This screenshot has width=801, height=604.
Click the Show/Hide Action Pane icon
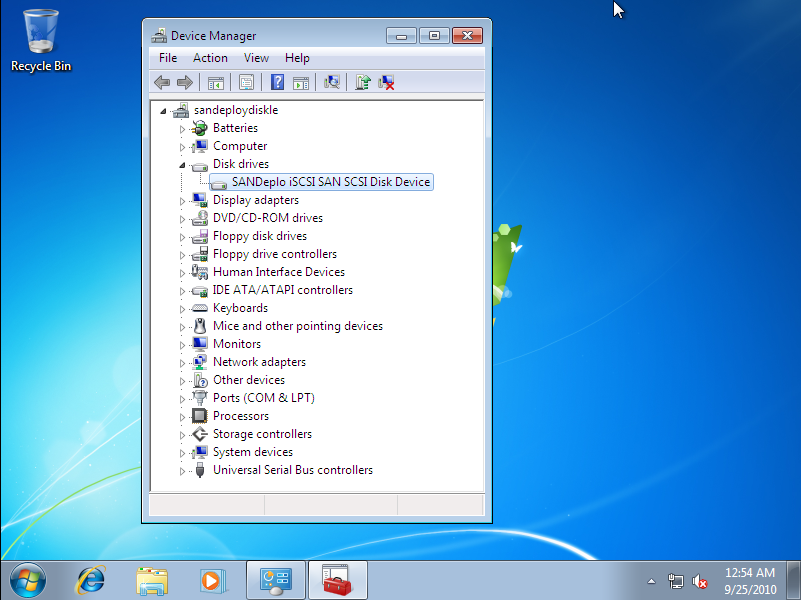click(301, 82)
